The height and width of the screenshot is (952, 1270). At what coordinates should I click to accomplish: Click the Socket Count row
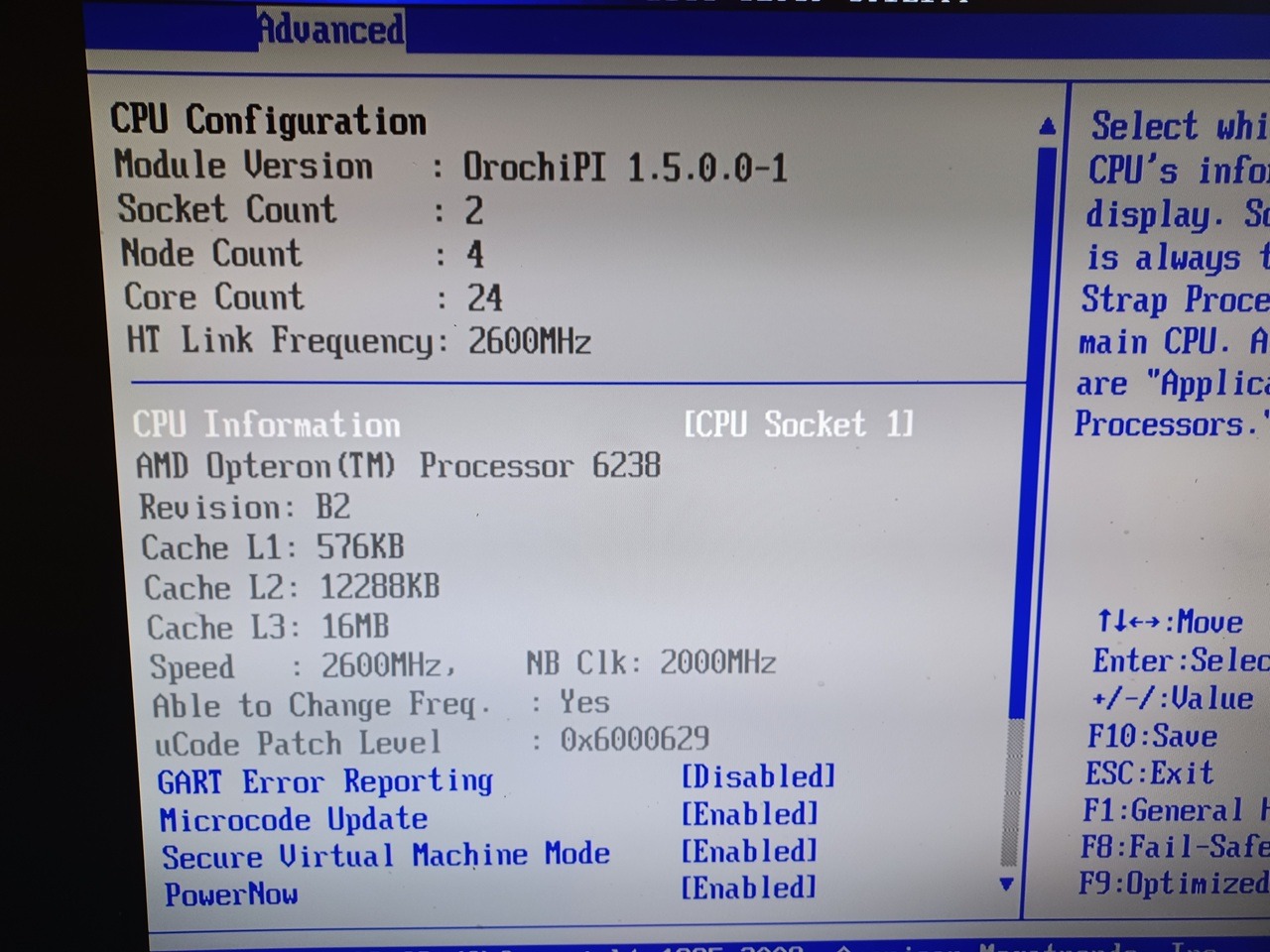[x=301, y=210]
